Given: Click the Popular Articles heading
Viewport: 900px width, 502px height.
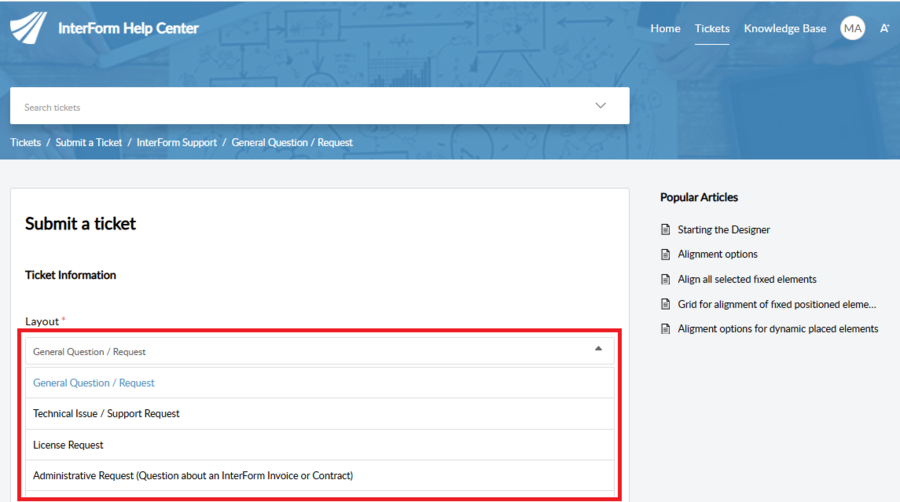Looking at the screenshot, I should [699, 197].
